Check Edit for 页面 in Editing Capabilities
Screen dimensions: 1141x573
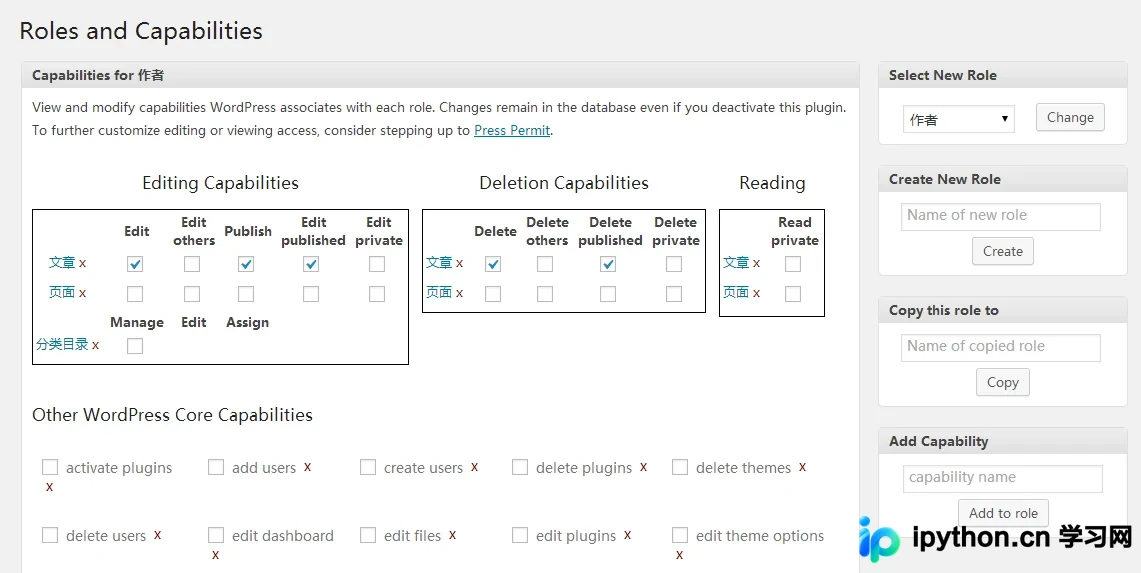pos(135,293)
